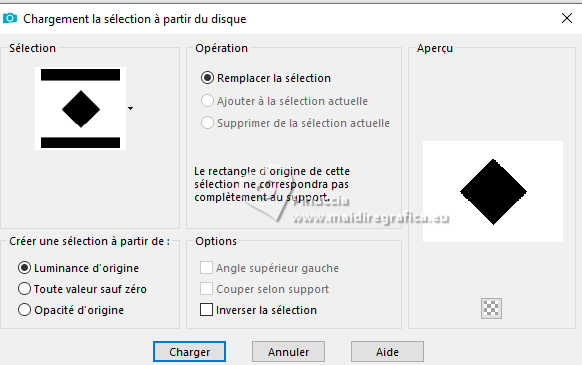
Task: Click the top black bar in selection thumbnail
Action: [81, 75]
